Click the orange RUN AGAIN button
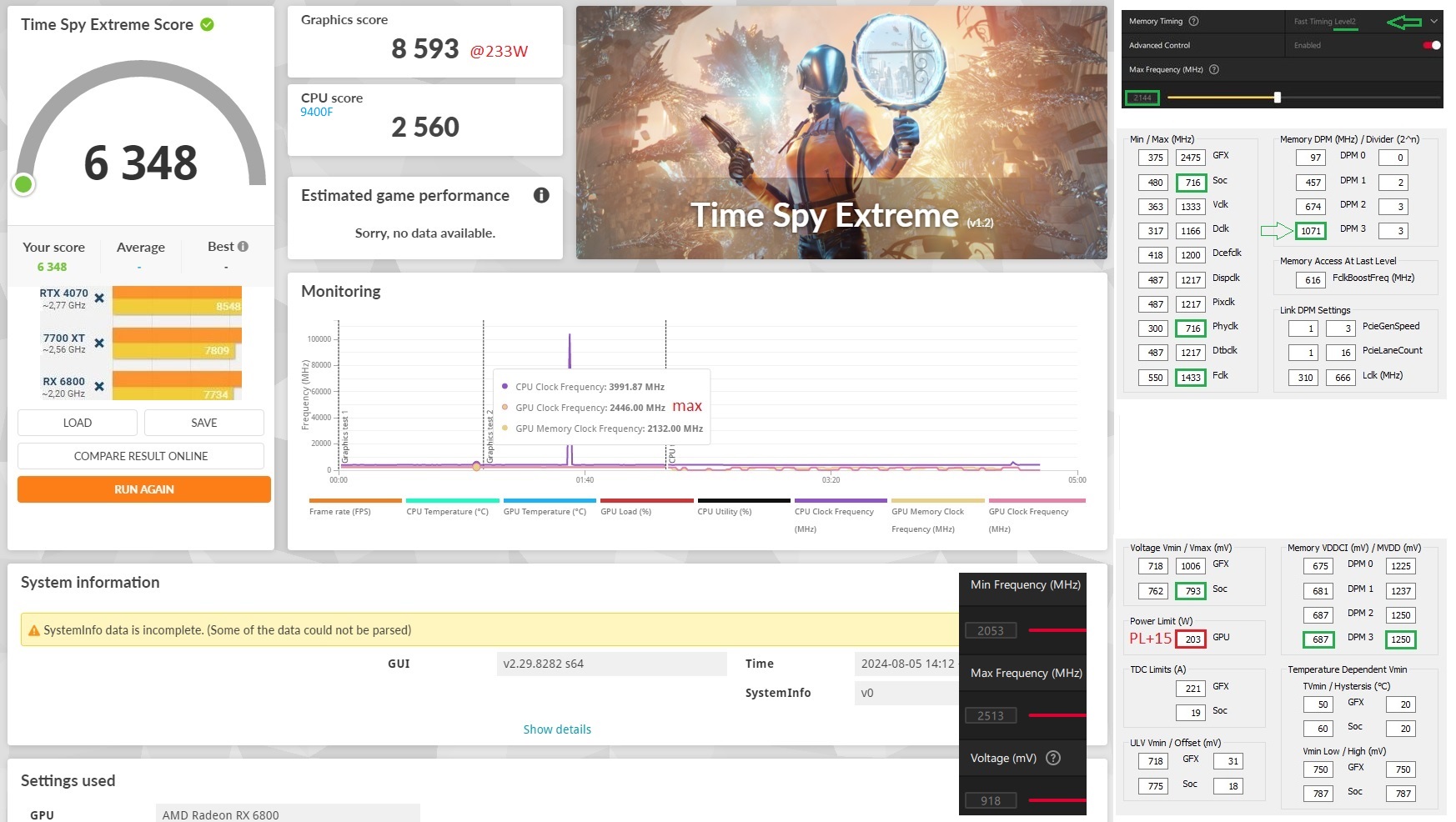Image resolution: width=1456 pixels, height=822 pixels. coord(144,489)
